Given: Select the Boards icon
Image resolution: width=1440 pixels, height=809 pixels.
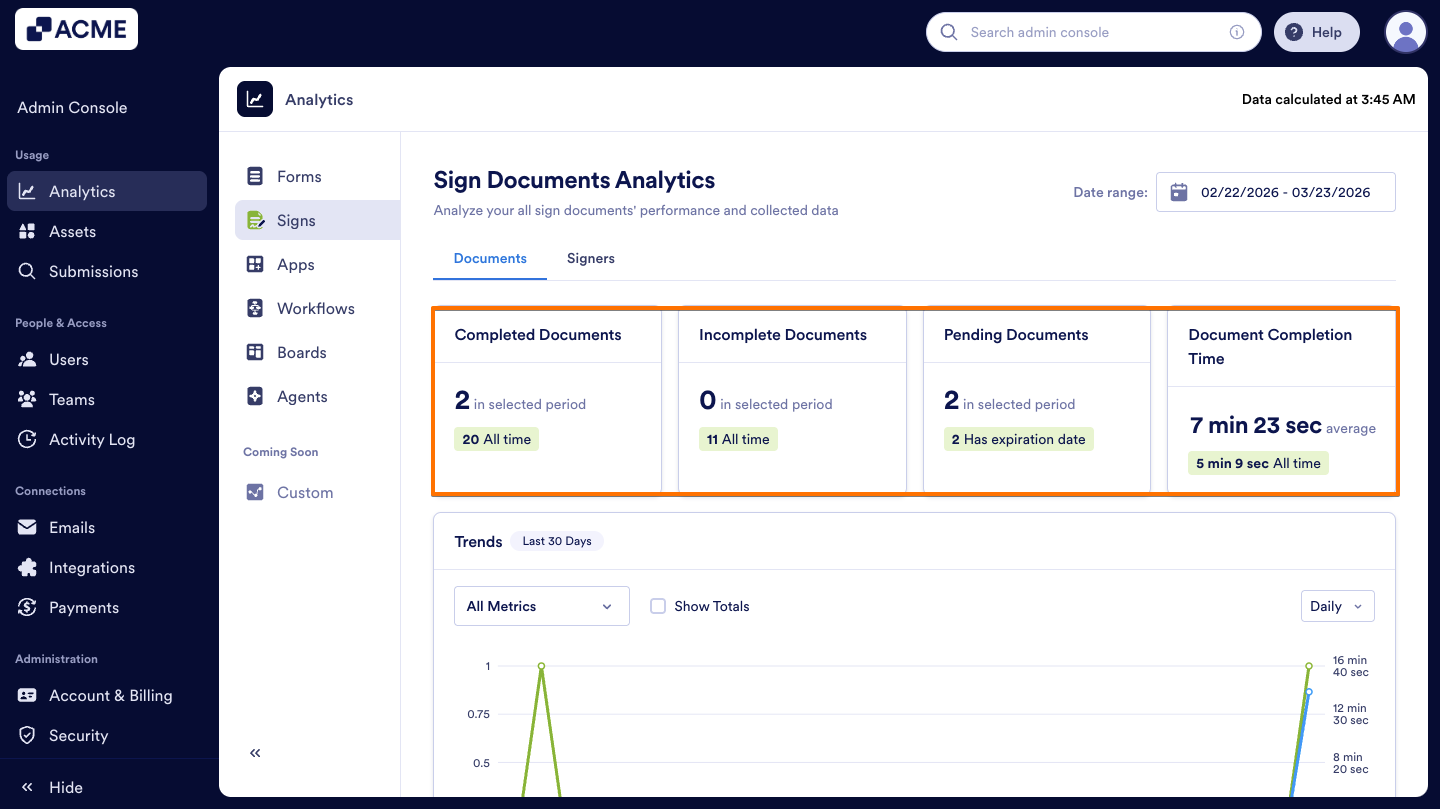Looking at the screenshot, I should pyautogui.click(x=257, y=352).
